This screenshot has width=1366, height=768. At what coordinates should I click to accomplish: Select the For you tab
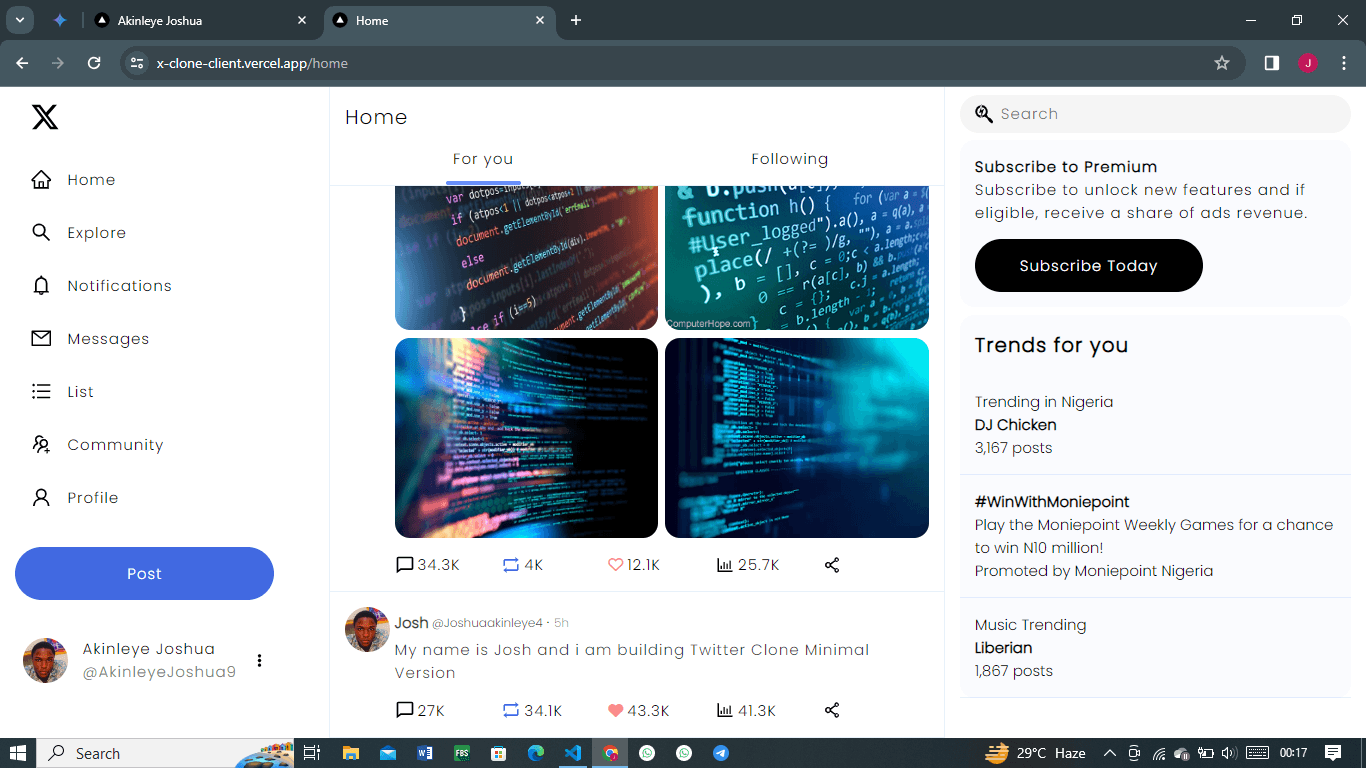pos(483,159)
